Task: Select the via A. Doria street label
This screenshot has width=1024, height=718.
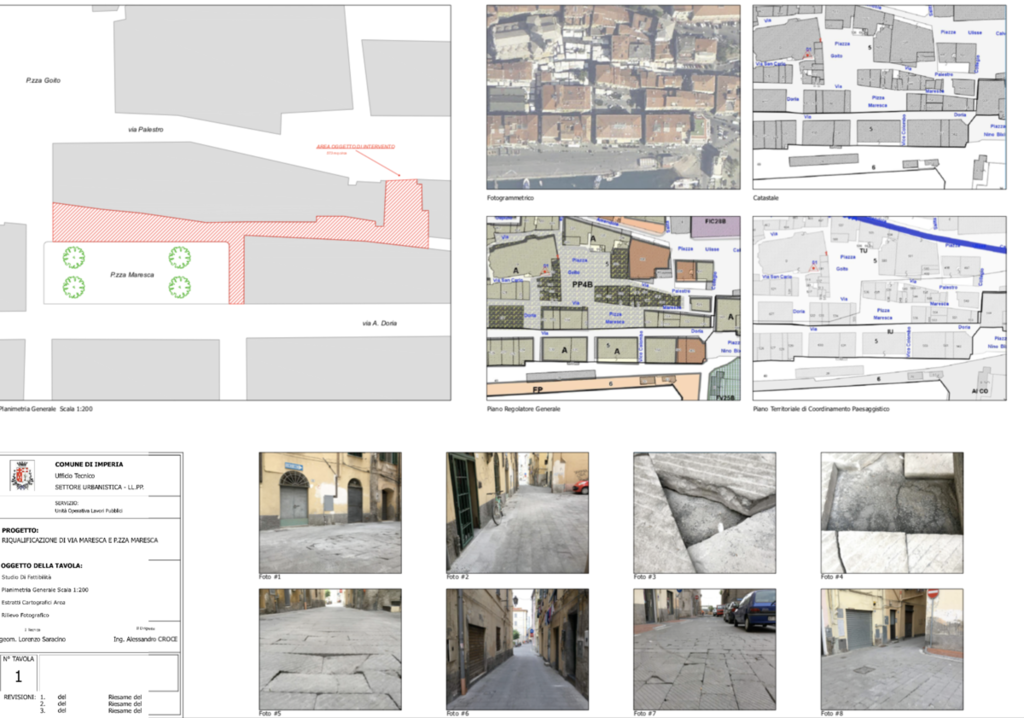Action: pos(380,322)
